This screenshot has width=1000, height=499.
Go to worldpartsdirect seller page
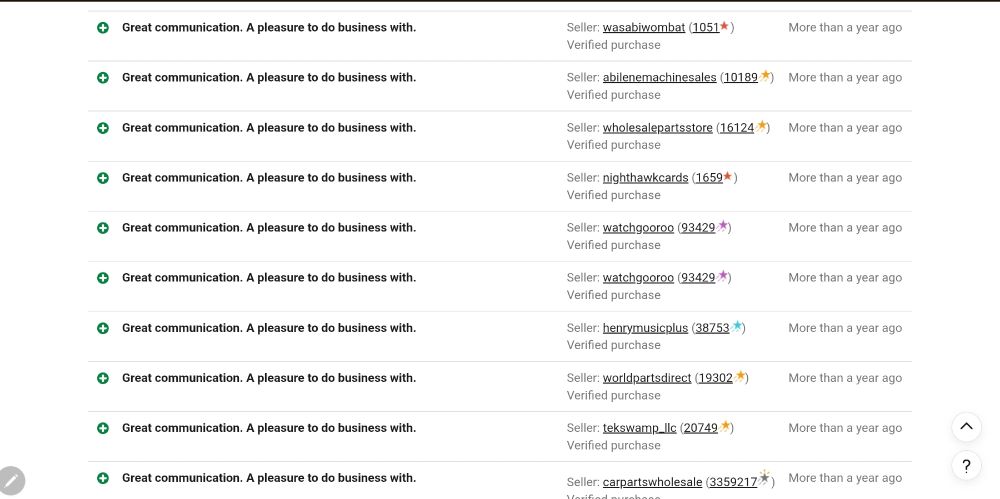click(x=647, y=378)
